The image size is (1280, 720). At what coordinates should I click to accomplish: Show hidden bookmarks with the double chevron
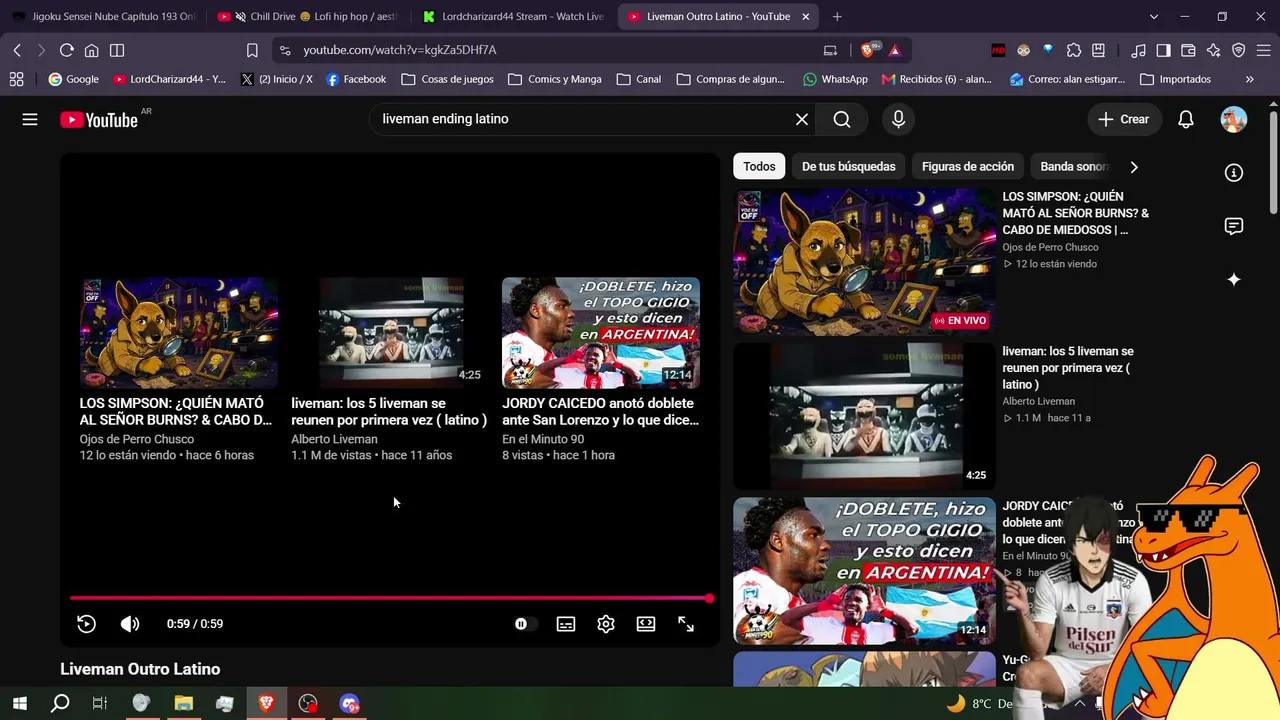click(1249, 79)
